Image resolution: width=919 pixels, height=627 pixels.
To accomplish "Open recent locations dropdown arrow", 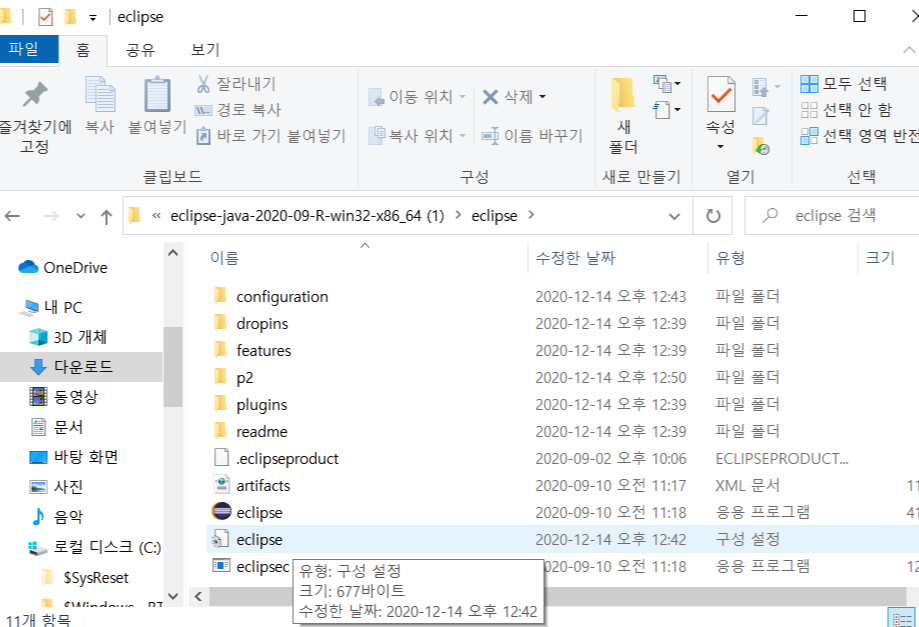I will point(81,216).
